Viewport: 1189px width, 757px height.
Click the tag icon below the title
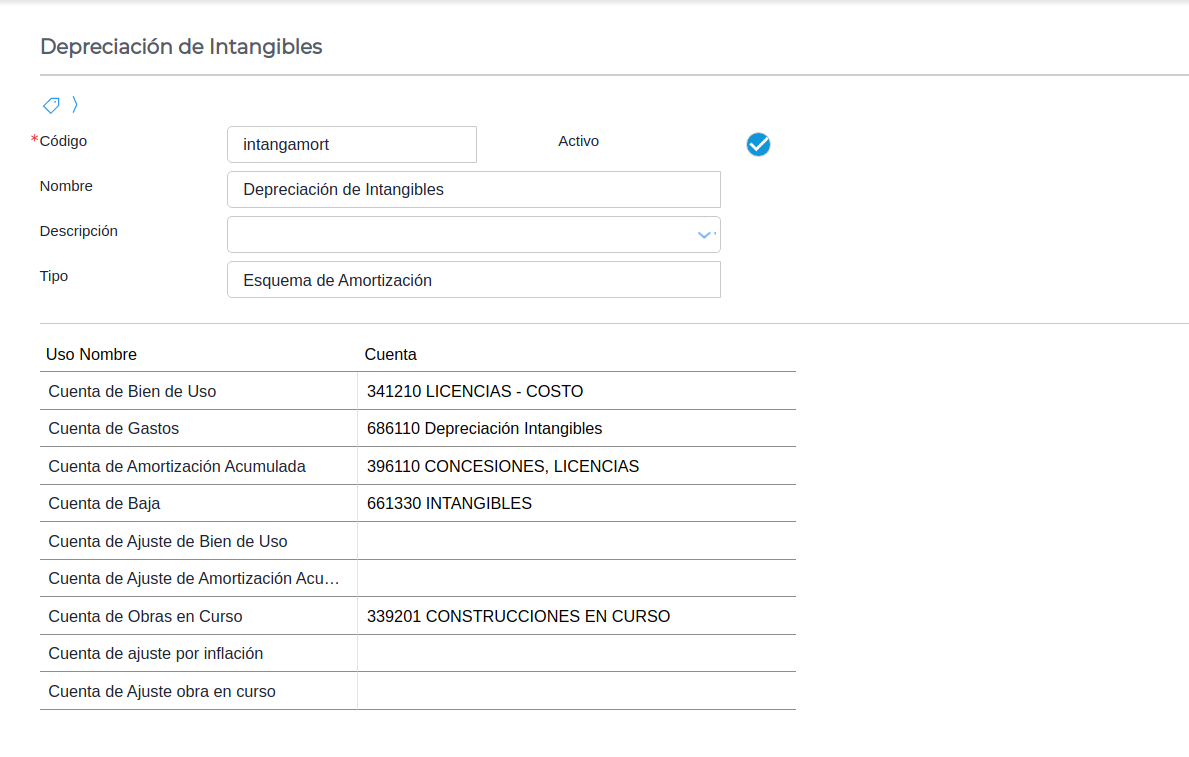(51, 104)
